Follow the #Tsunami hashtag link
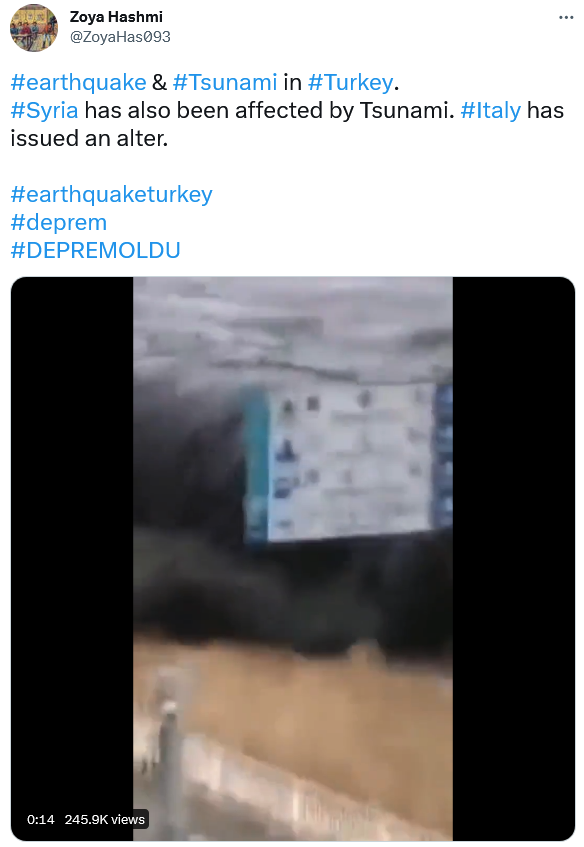Screen dimensions: 584x847 tap(225, 83)
